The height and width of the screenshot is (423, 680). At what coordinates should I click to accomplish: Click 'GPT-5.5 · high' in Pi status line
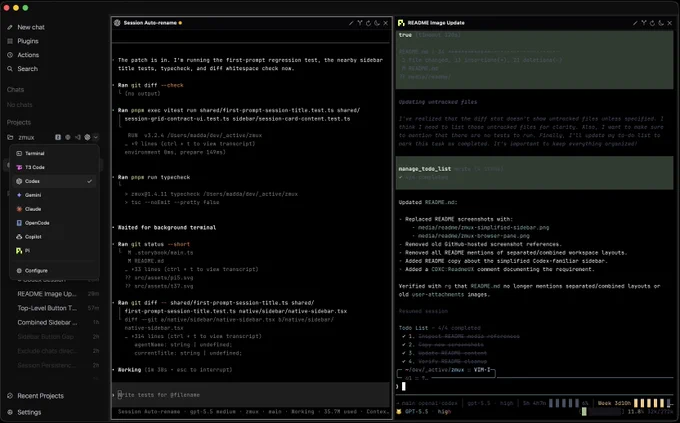(x=428, y=411)
